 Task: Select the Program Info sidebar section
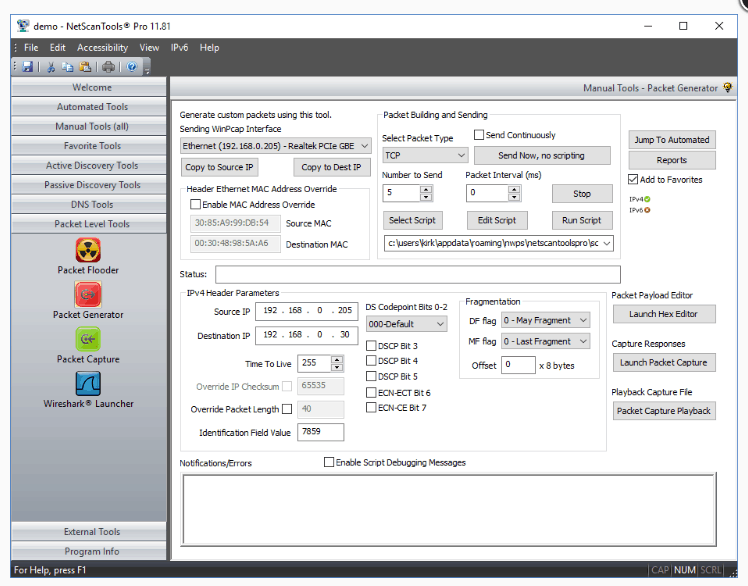pos(89,551)
